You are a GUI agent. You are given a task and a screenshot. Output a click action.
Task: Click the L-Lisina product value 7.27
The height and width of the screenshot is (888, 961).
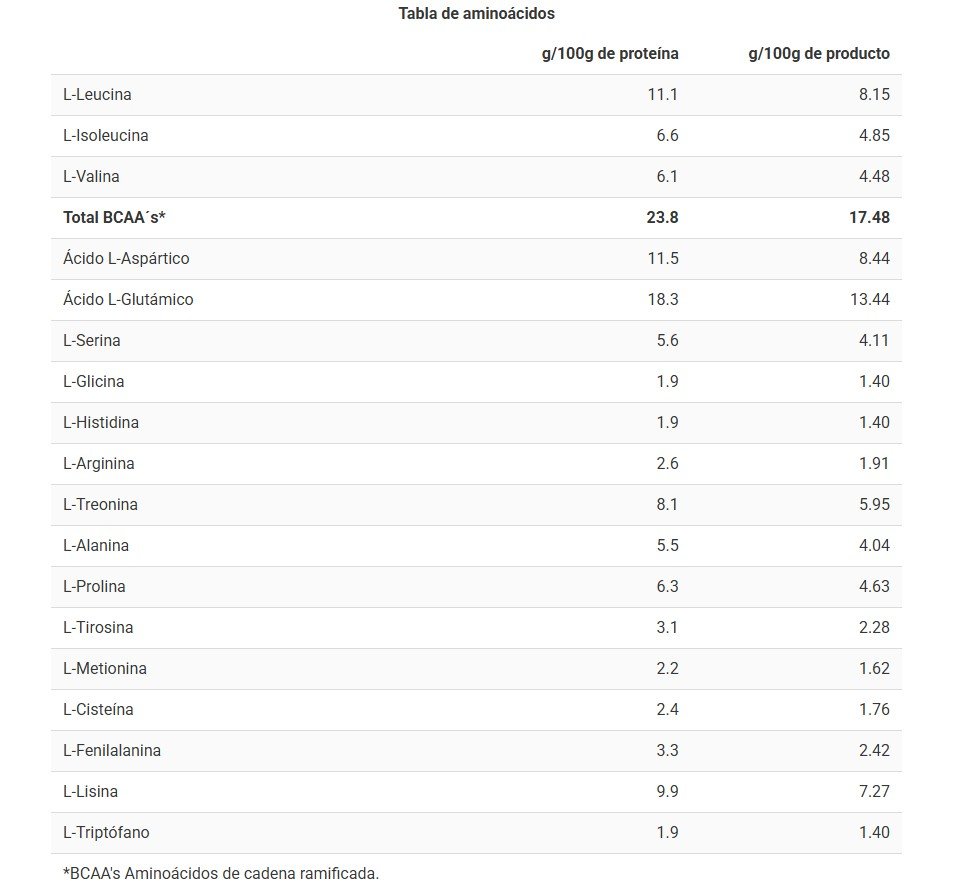[873, 792]
